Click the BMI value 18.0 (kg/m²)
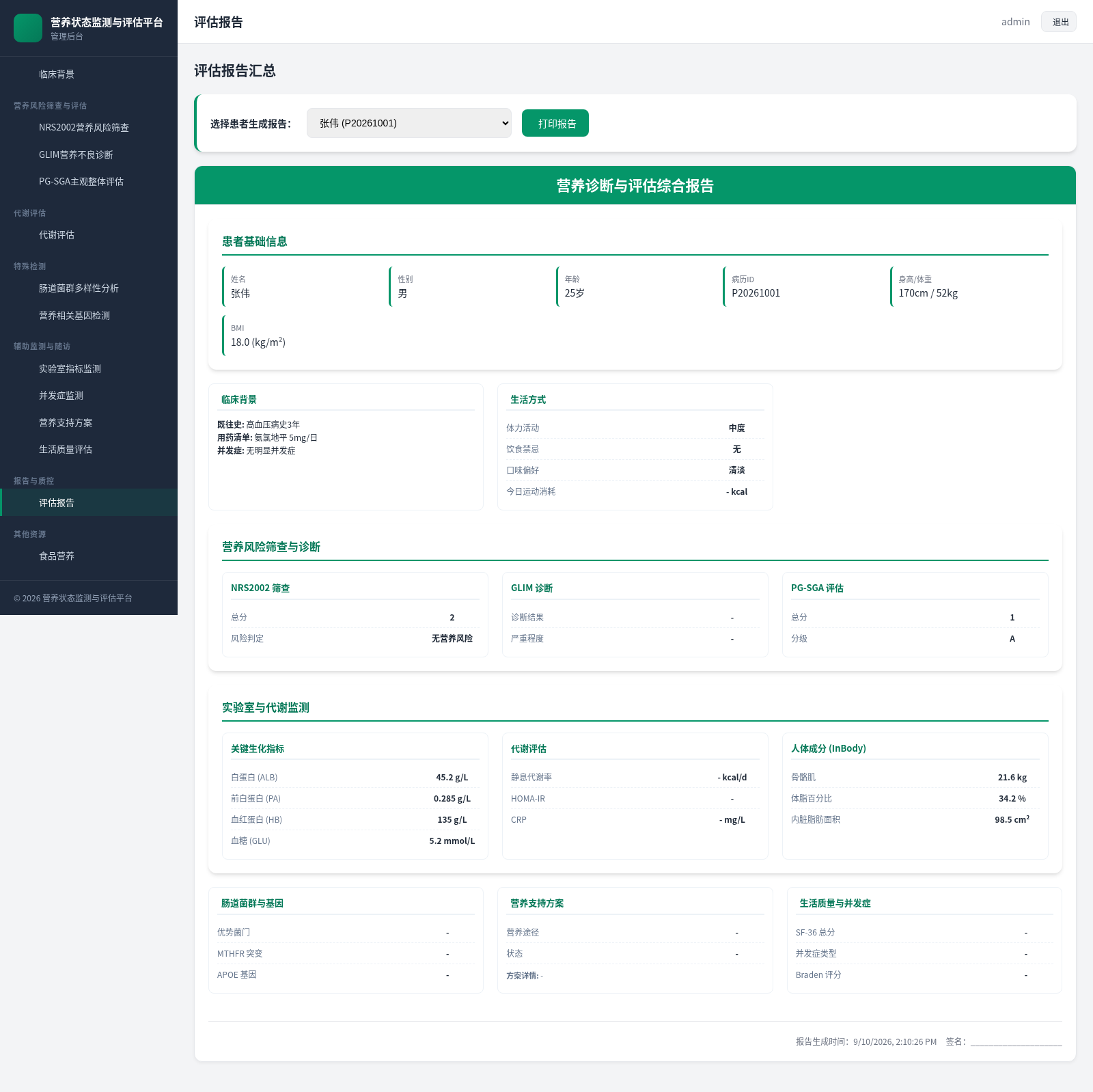This screenshot has width=1093, height=1092. point(258,342)
